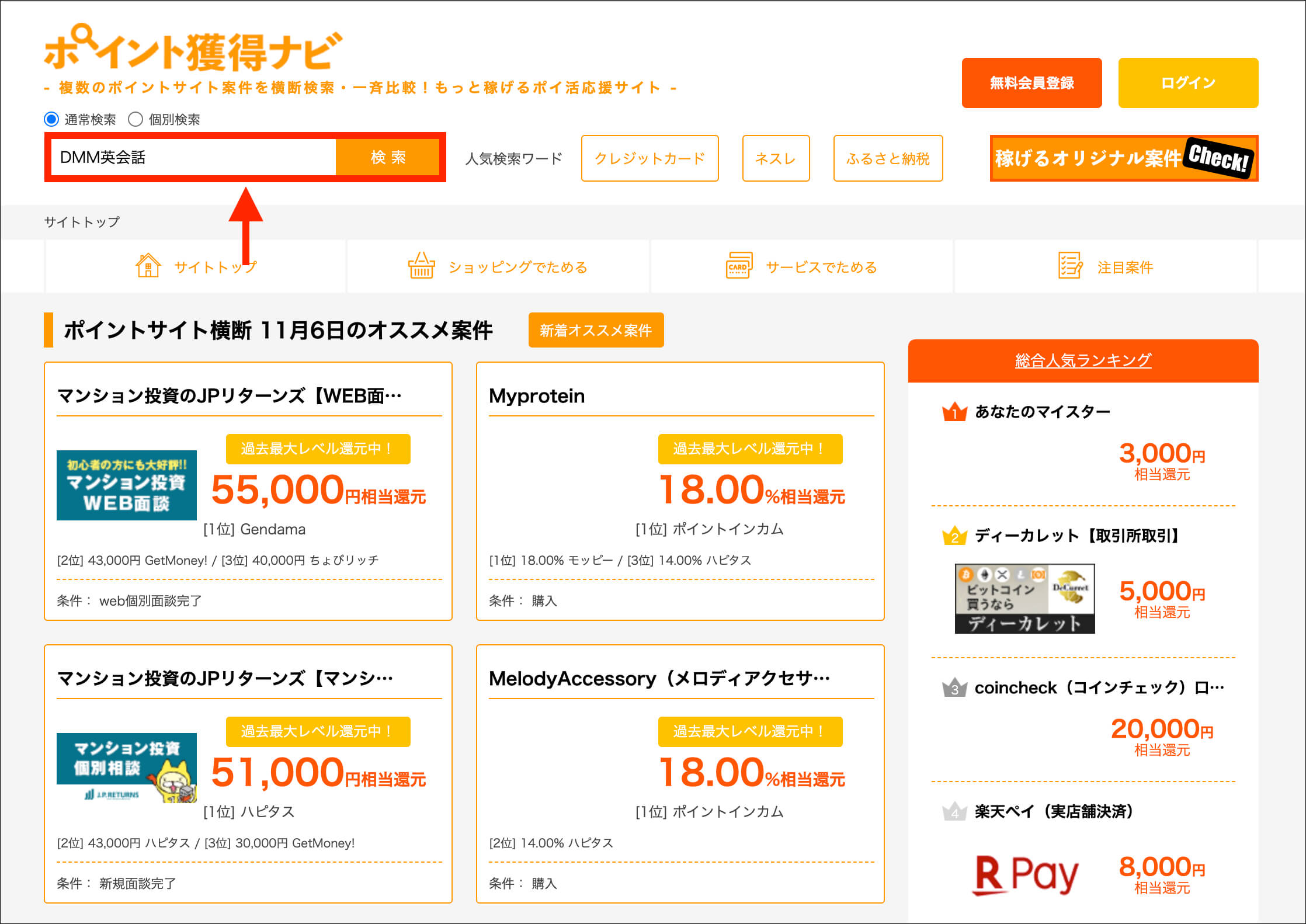Click the マンション投資 WEB面談 thumbnail

point(127,485)
